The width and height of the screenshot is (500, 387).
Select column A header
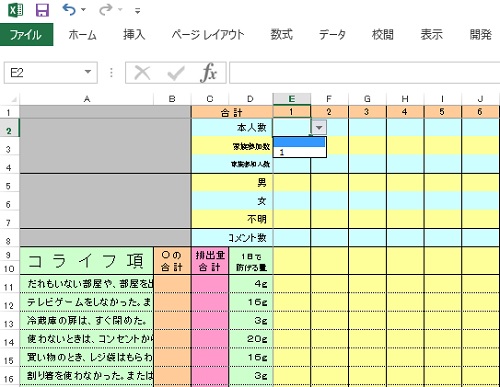(87, 99)
